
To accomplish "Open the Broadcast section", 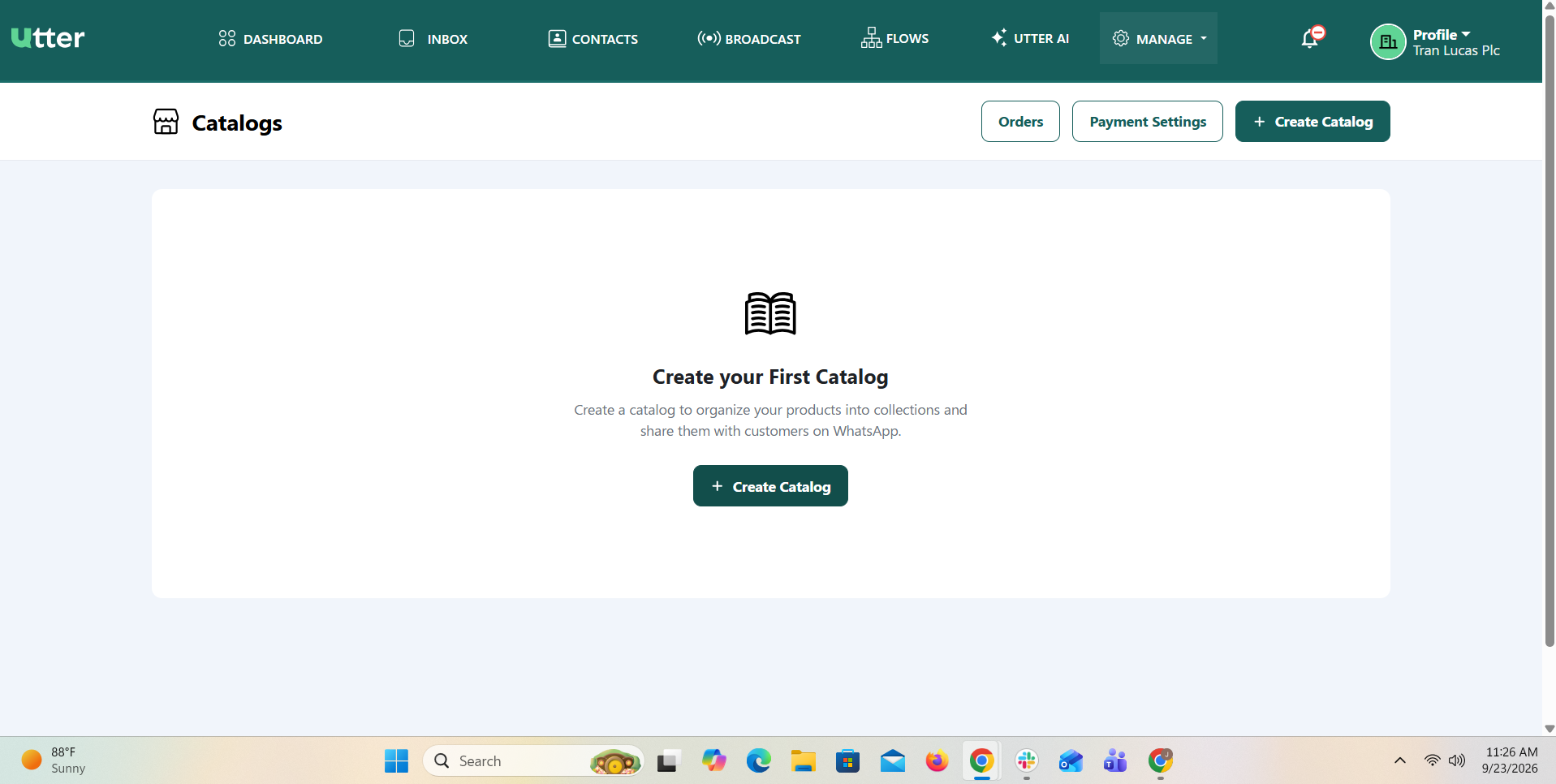I will click(748, 39).
